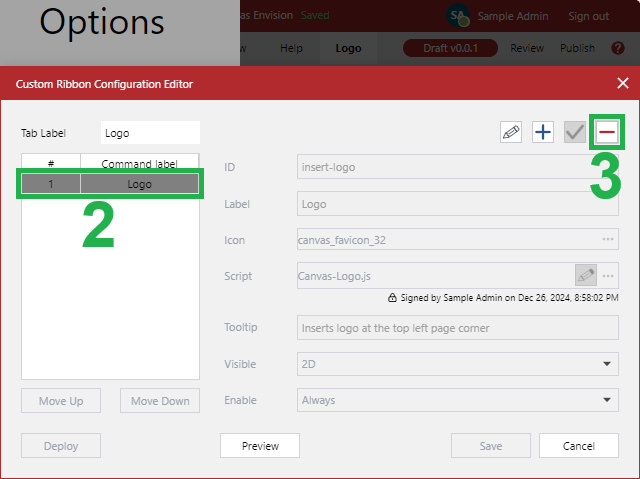Screen dimensions: 640x479
Task: Click the pencil edit command icon
Action: (511, 133)
